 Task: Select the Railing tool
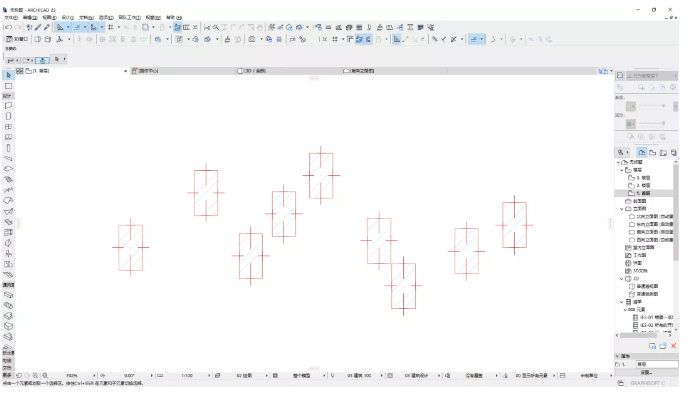pyautogui.click(x=8, y=190)
